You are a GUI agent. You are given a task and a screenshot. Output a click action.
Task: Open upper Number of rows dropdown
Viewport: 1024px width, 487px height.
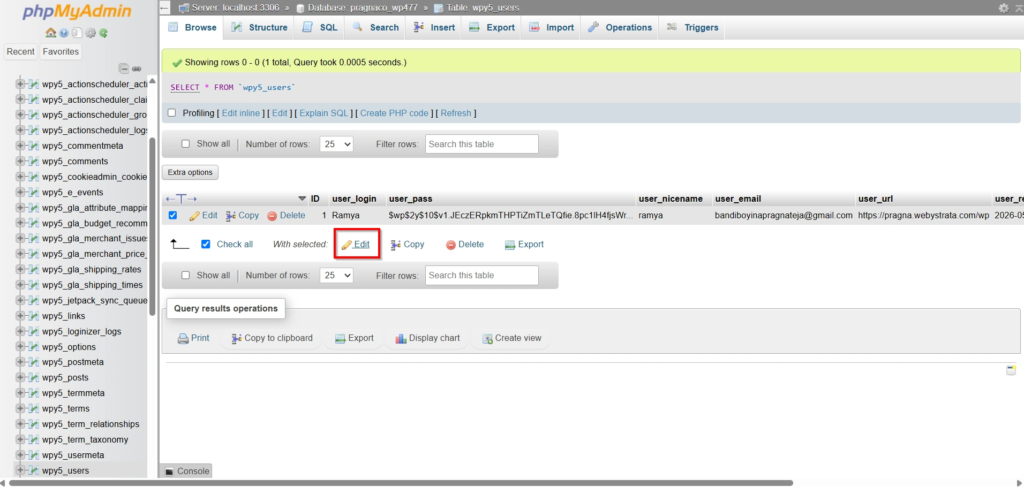pyautogui.click(x=336, y=144)
